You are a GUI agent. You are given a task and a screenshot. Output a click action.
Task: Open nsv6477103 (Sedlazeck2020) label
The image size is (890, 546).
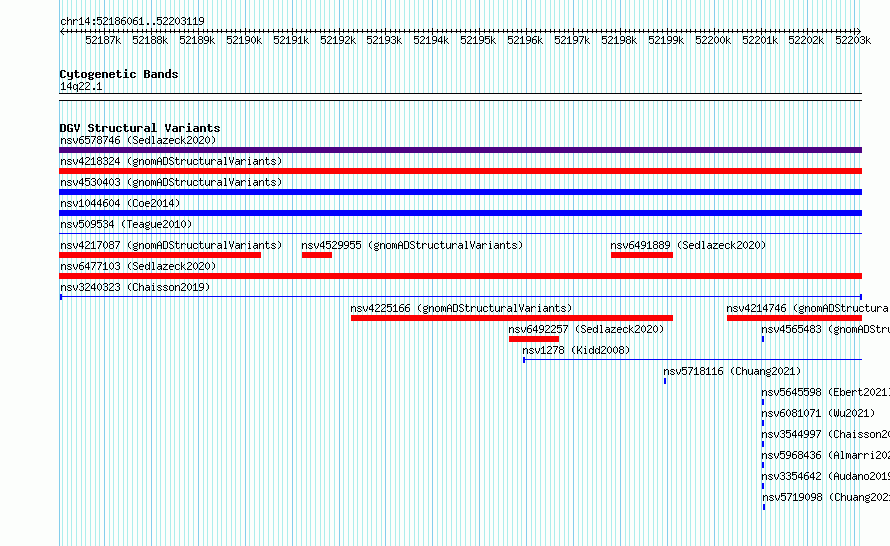point(138,266)
